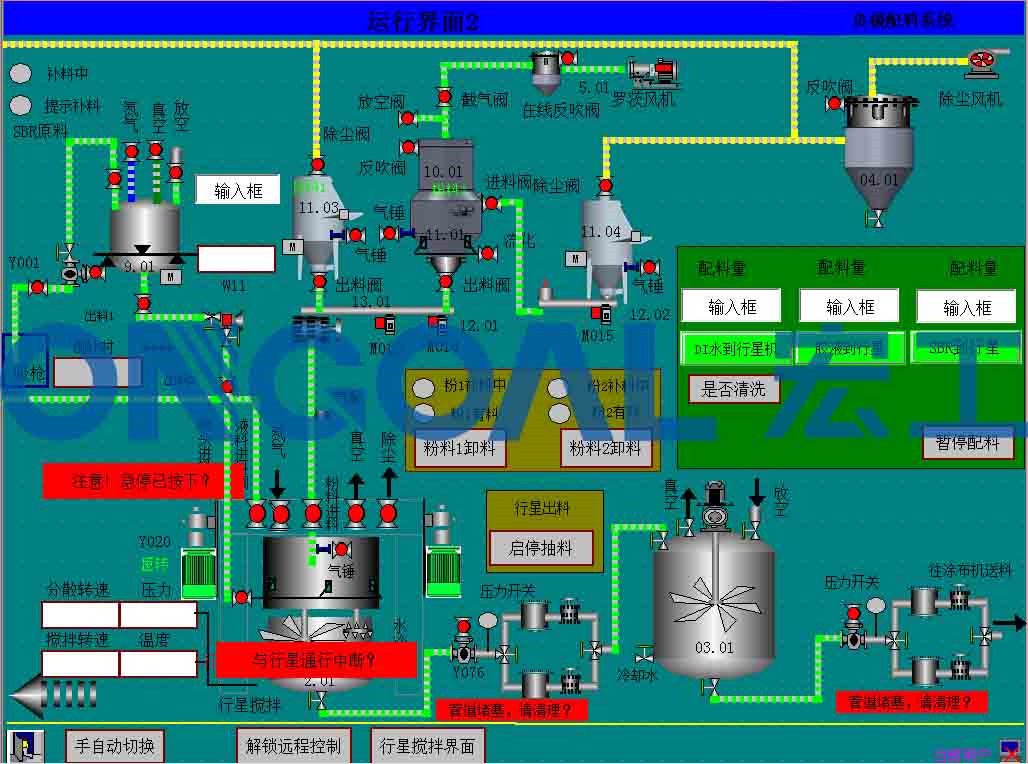1028x764 pixels.
Task: Click the 手自动切换 mode button
Action: pos(114,746)
